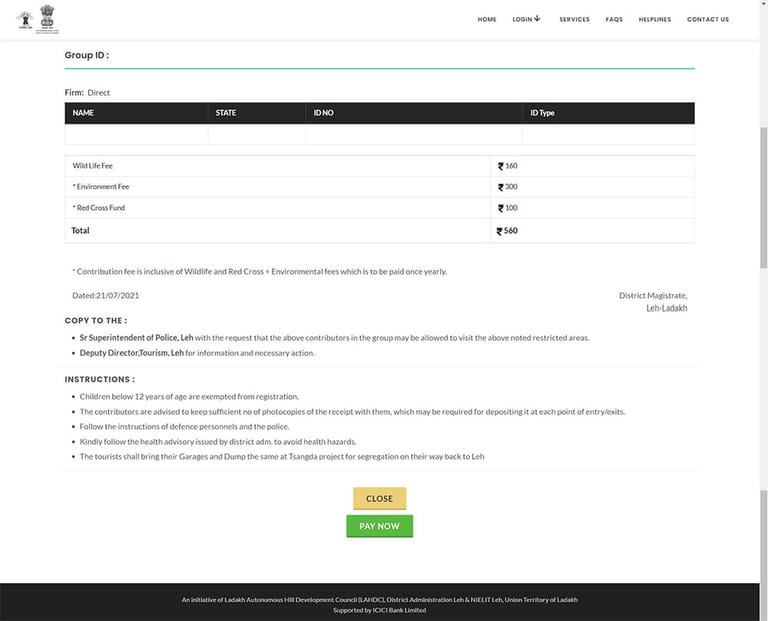Open the FAQS page
This screenshot has height=621, width=768.
[x=614, y=19]
